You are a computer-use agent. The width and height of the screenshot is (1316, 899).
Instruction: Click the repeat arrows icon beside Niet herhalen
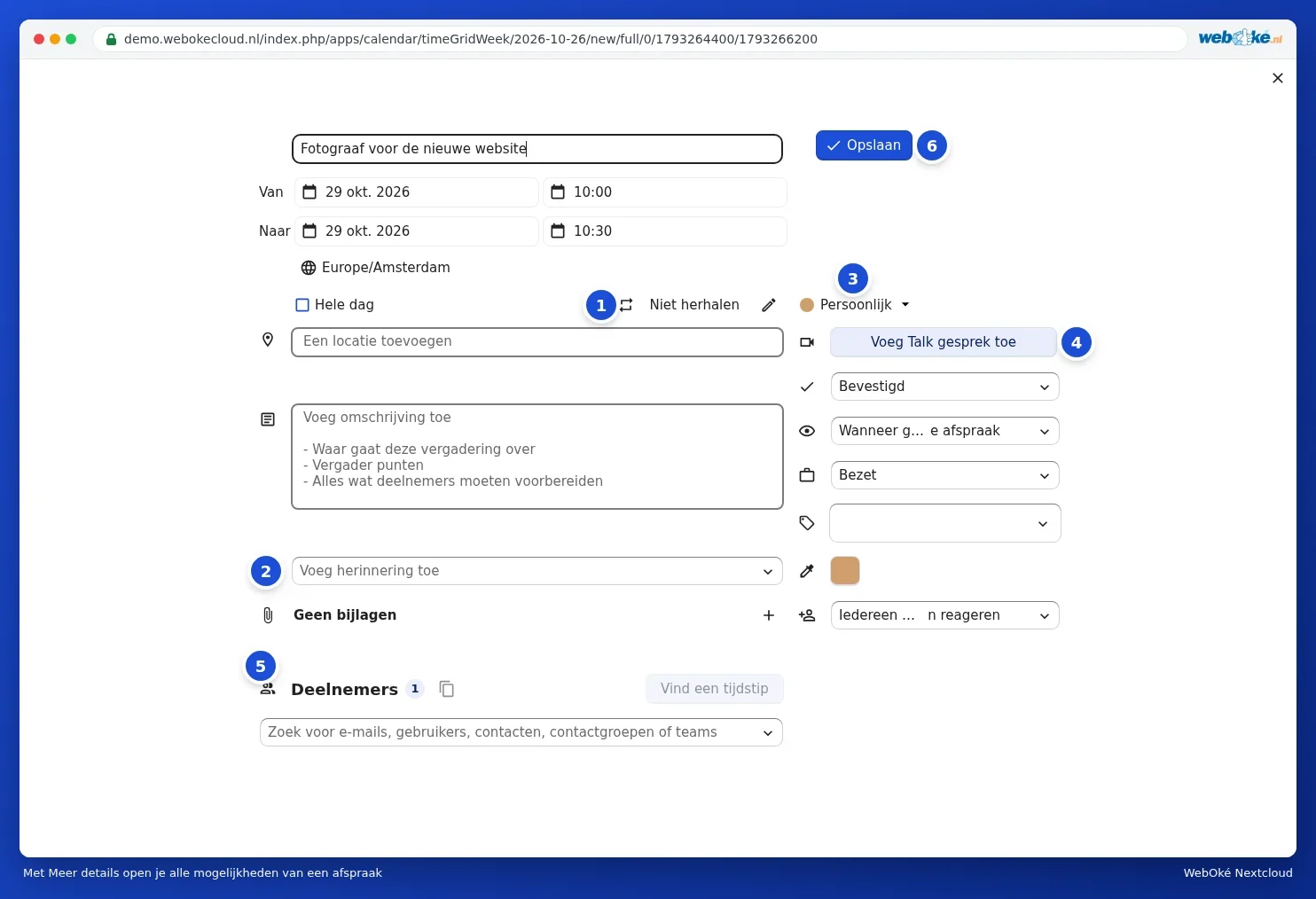tap(626, 305)
